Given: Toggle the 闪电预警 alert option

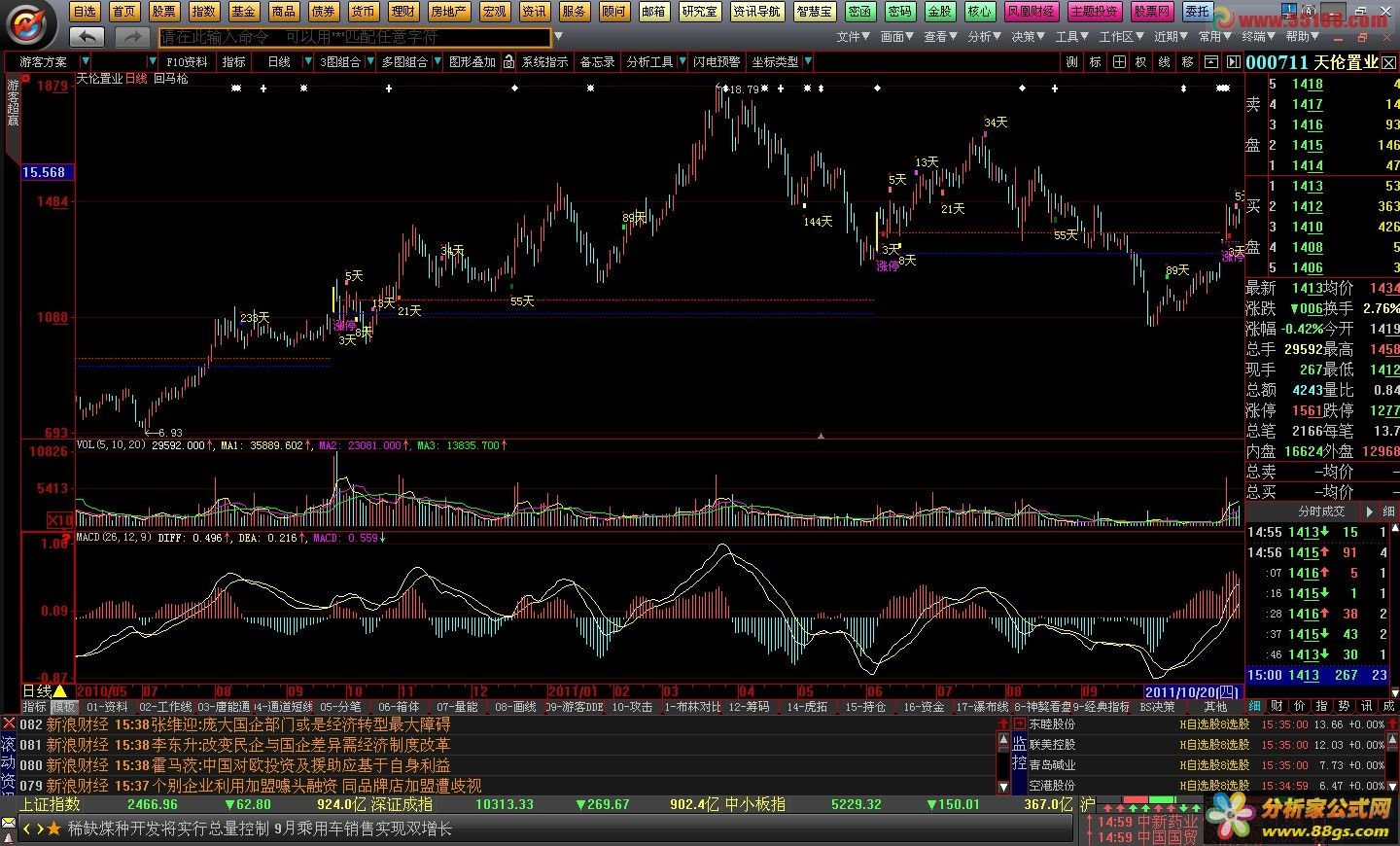Looking at the screenshot, I should click(716, 61).
